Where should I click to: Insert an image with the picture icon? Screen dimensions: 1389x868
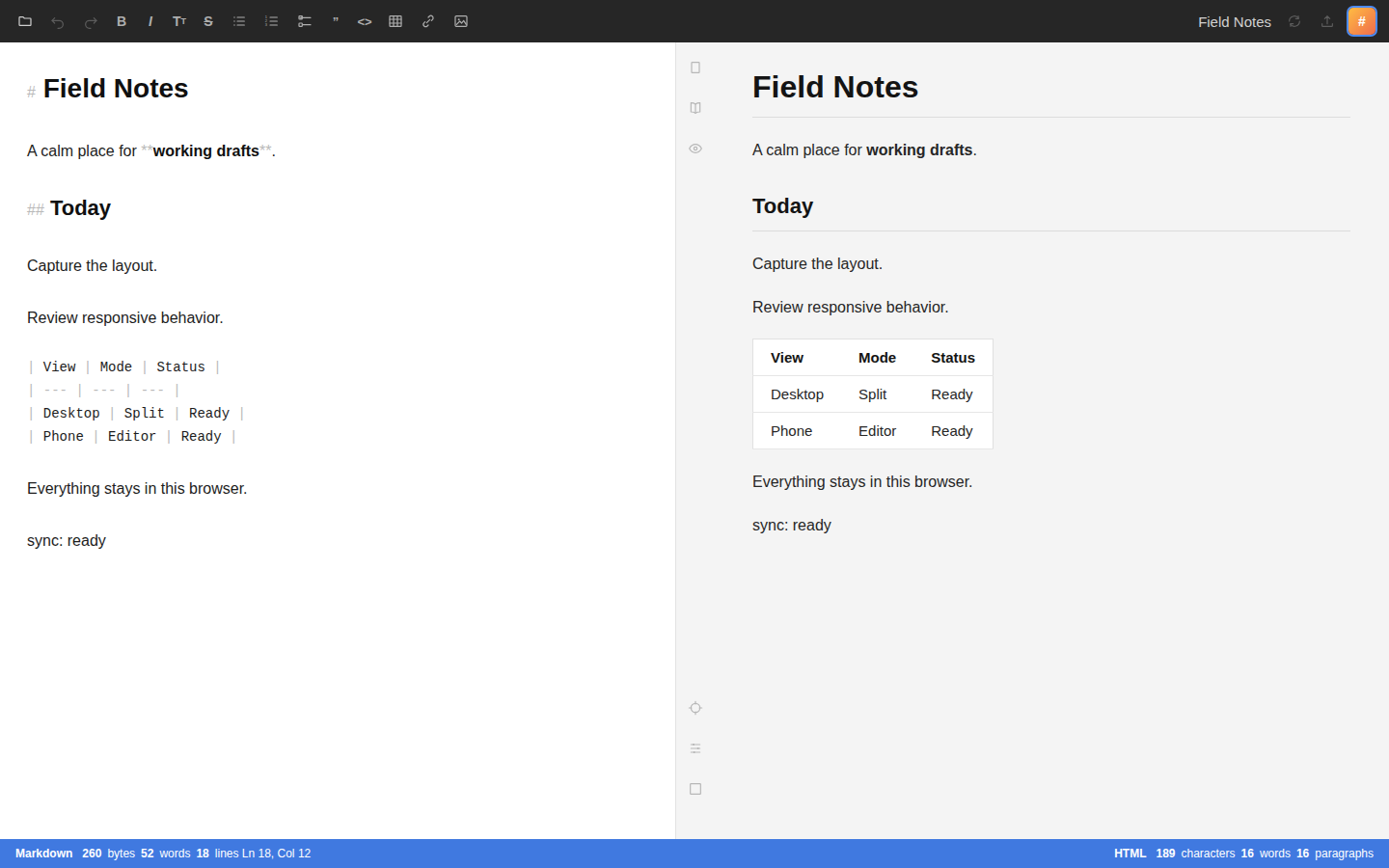click(x=461, y=21)
